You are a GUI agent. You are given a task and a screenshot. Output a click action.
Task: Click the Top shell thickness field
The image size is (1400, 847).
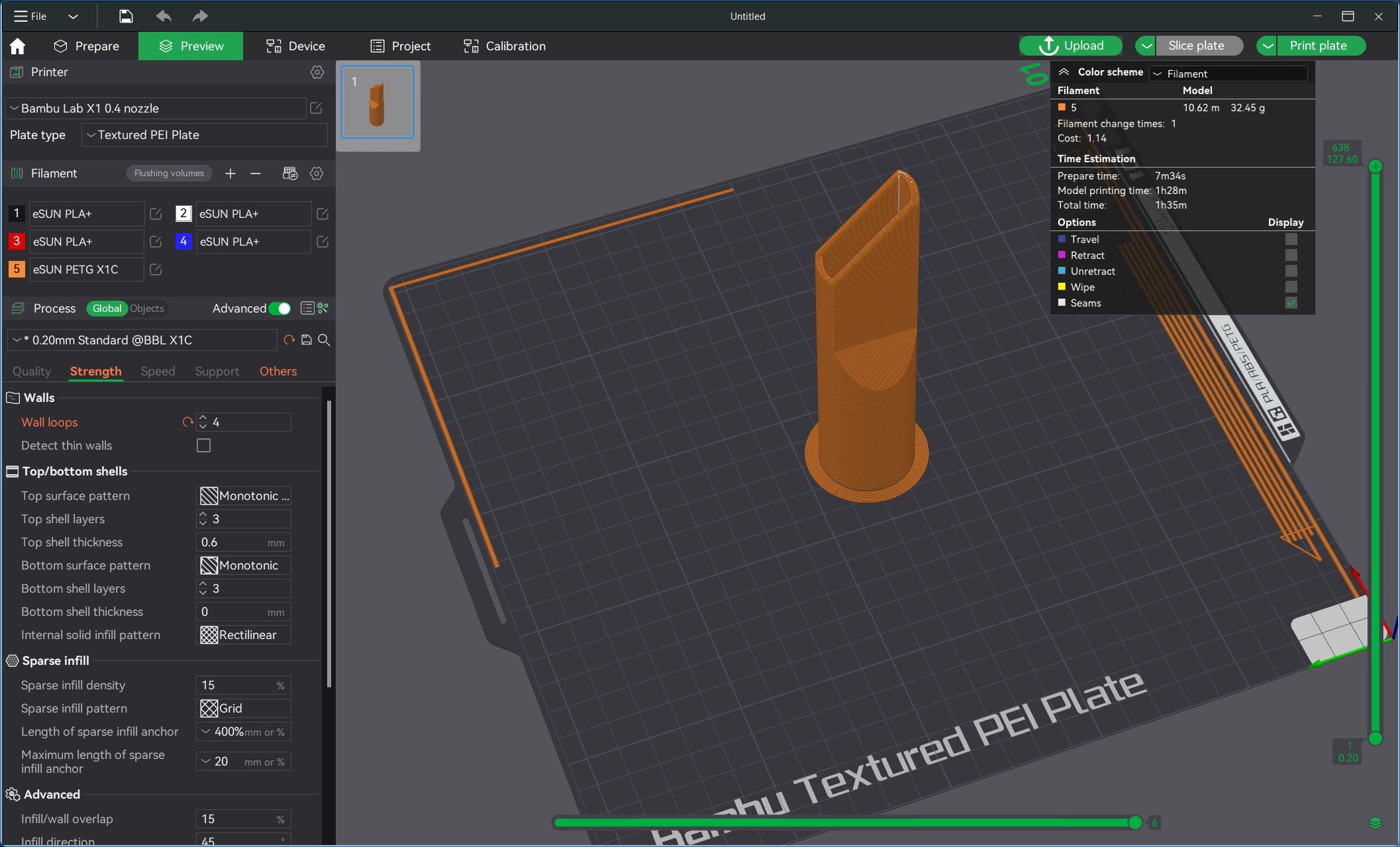coord(244,542)
